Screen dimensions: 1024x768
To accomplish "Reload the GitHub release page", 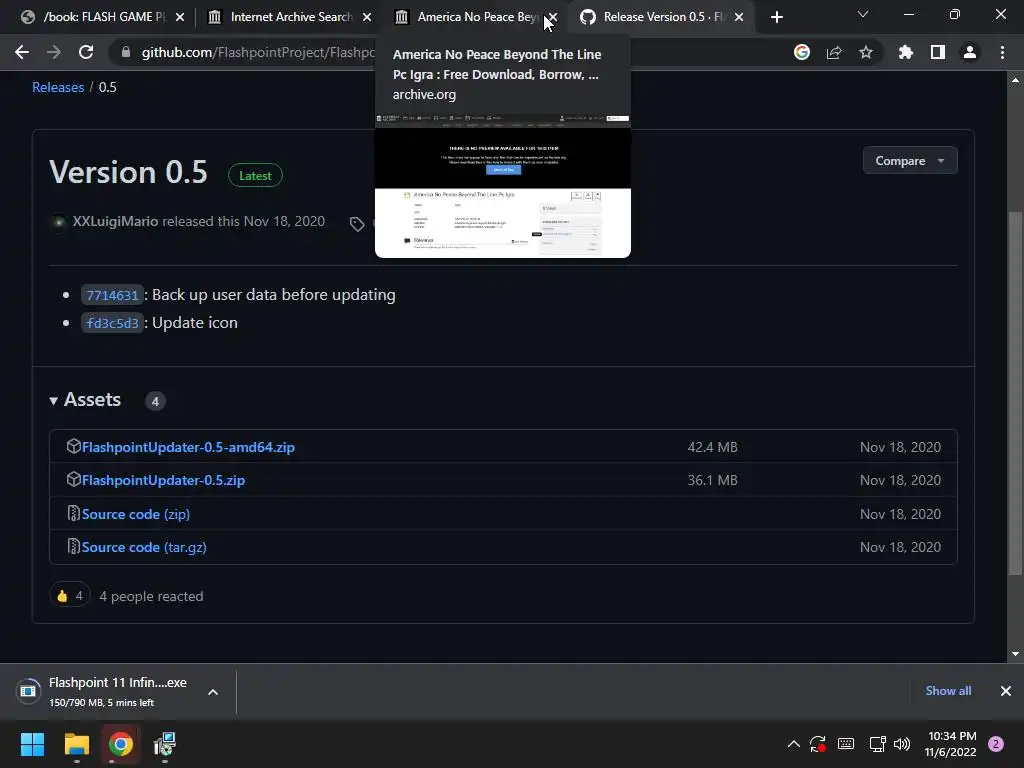I will 86,52.
